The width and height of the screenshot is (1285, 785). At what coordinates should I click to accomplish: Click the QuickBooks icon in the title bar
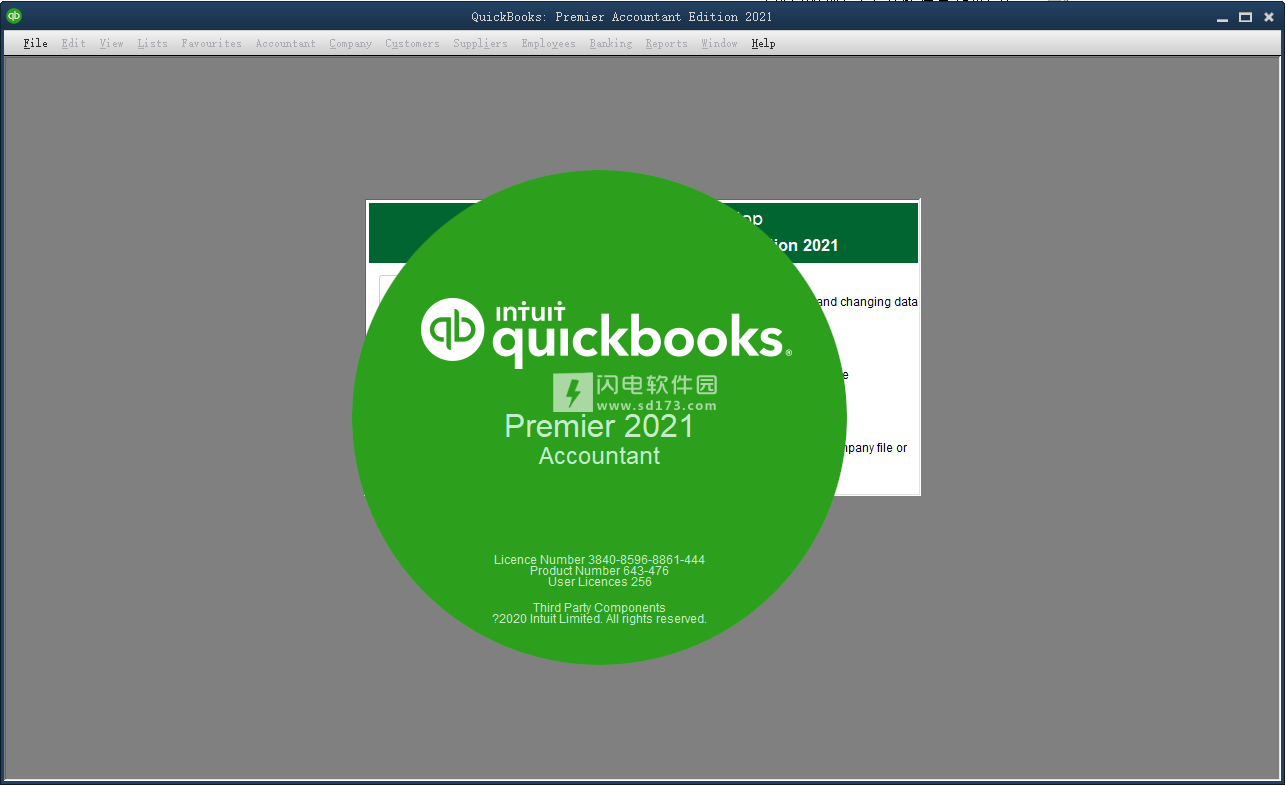pos(14,16)
